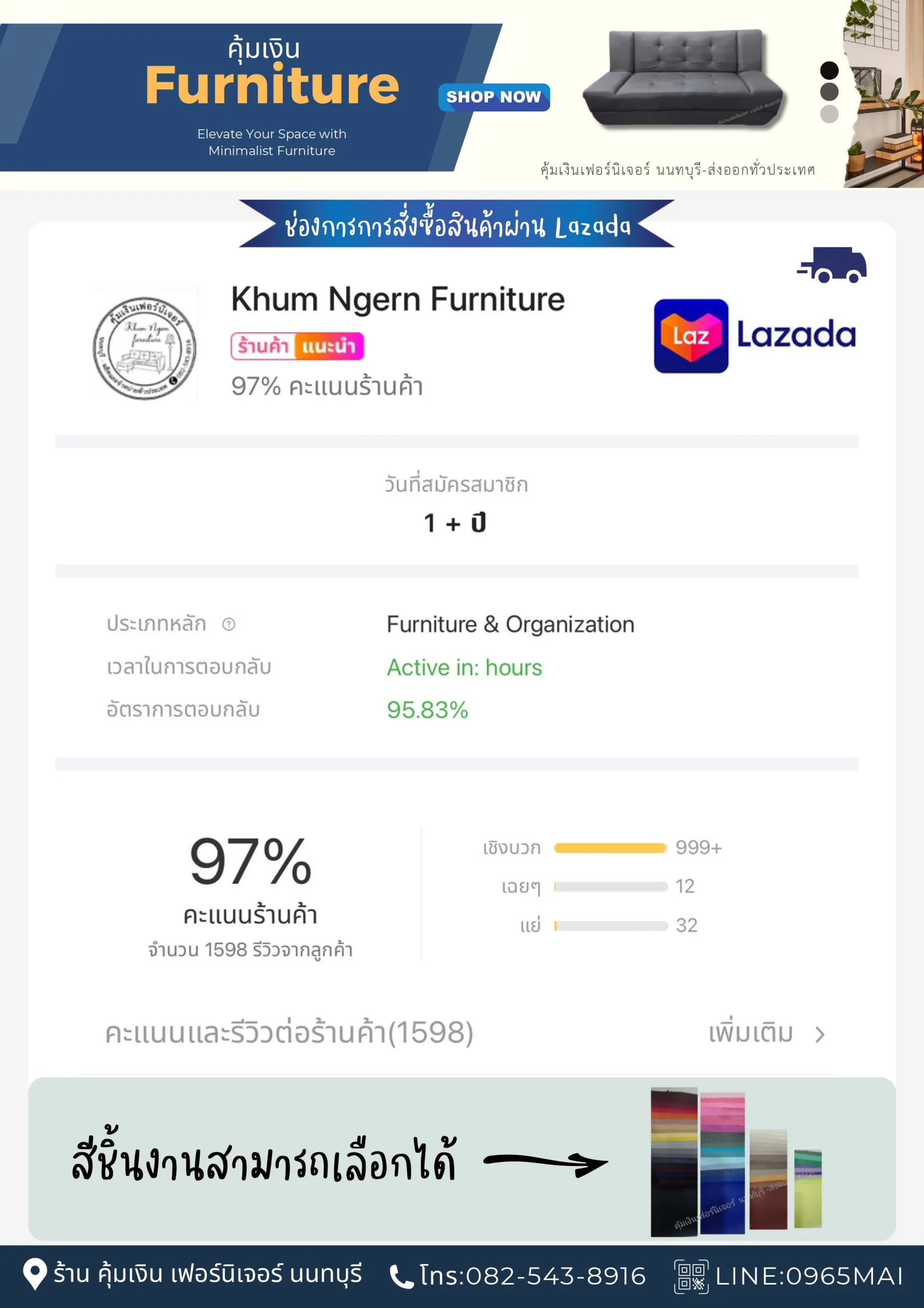The width and height of the screenshot is (924, 1308).
Task: Click the delivery truck icon
Action: point(832,265)
